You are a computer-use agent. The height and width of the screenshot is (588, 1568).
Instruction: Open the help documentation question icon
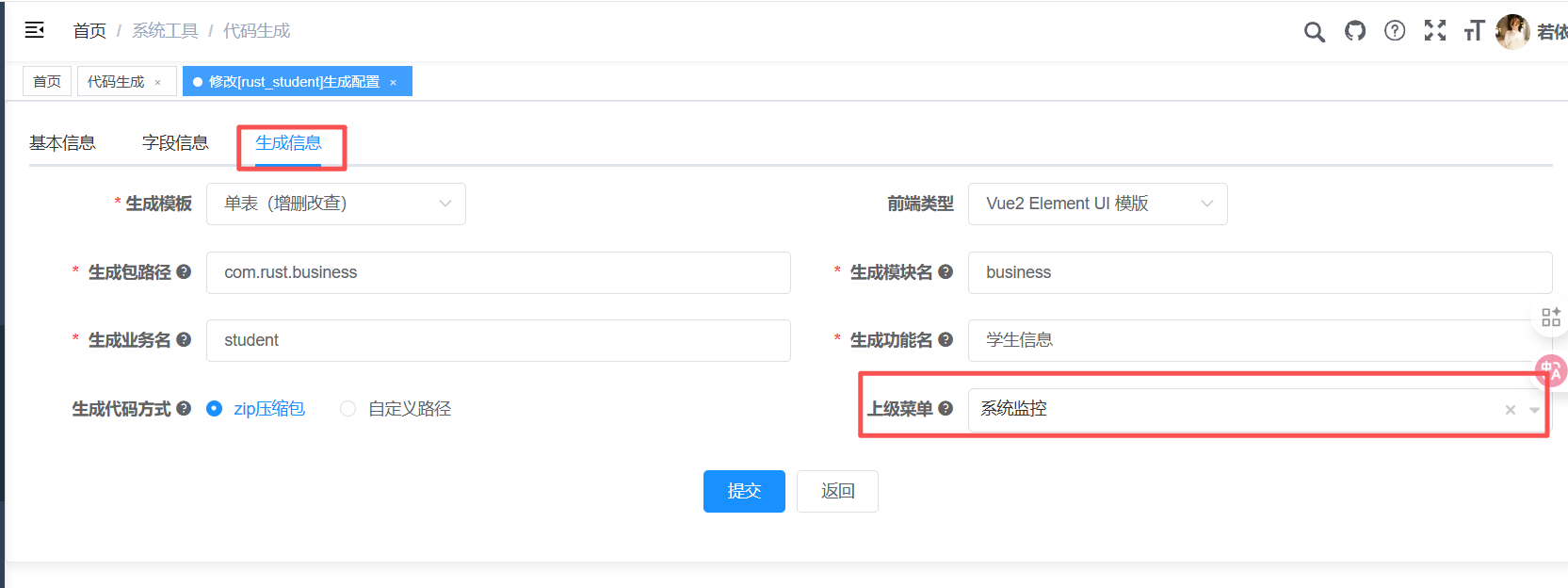point(1395,31)
